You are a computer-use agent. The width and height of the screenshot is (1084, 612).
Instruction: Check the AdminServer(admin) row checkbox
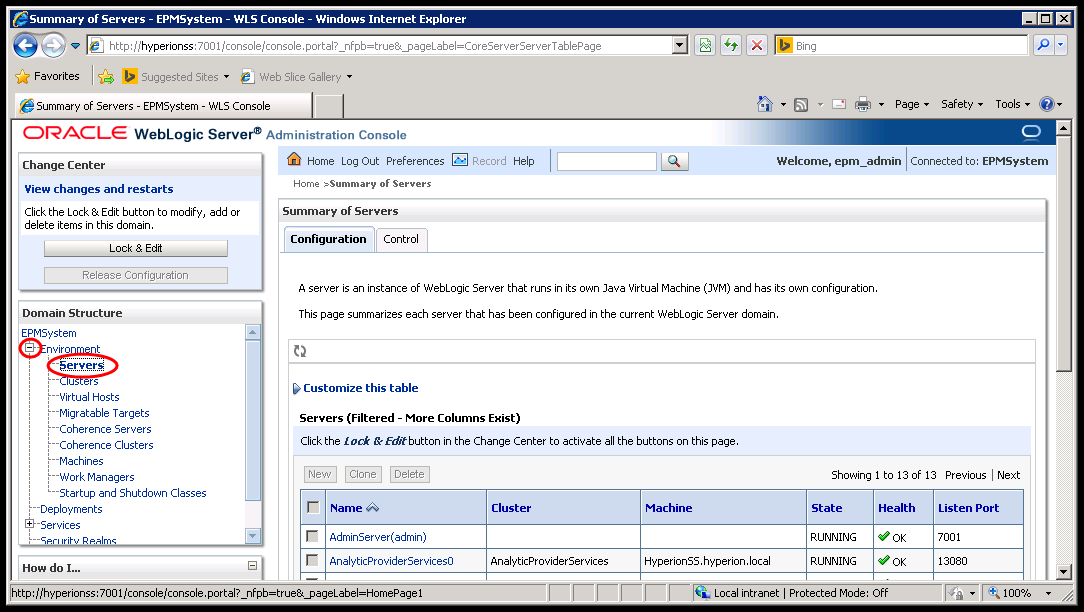[312, 536]
